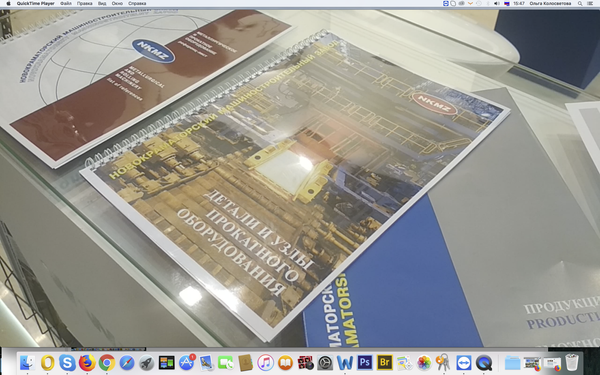The width and height of the screenshot is (600, 375).
Task: Open Skype from the Dock
Action: (67, 362)
